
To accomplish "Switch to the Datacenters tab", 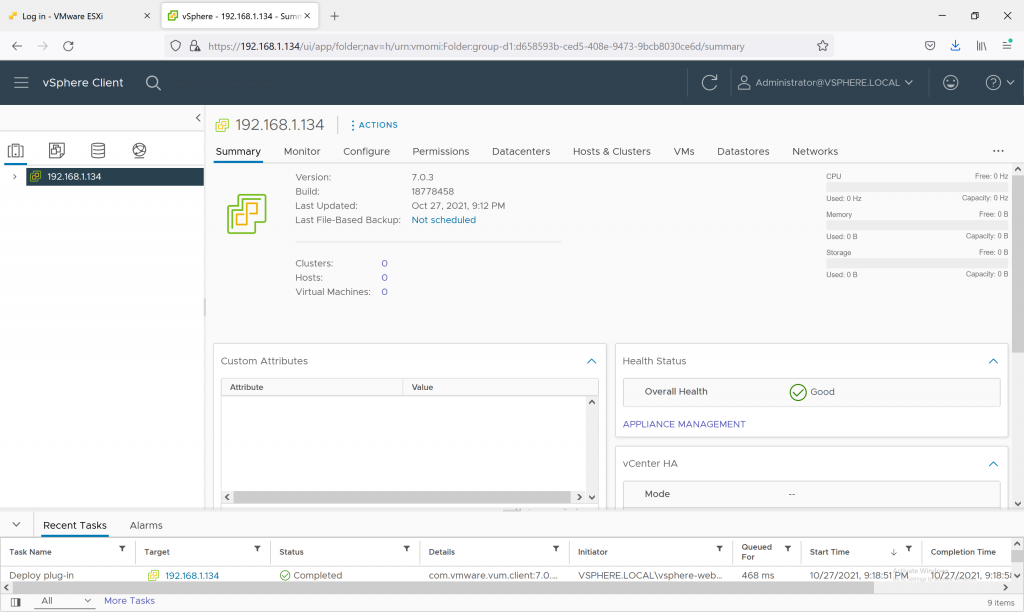I will [x=521, y=152].
